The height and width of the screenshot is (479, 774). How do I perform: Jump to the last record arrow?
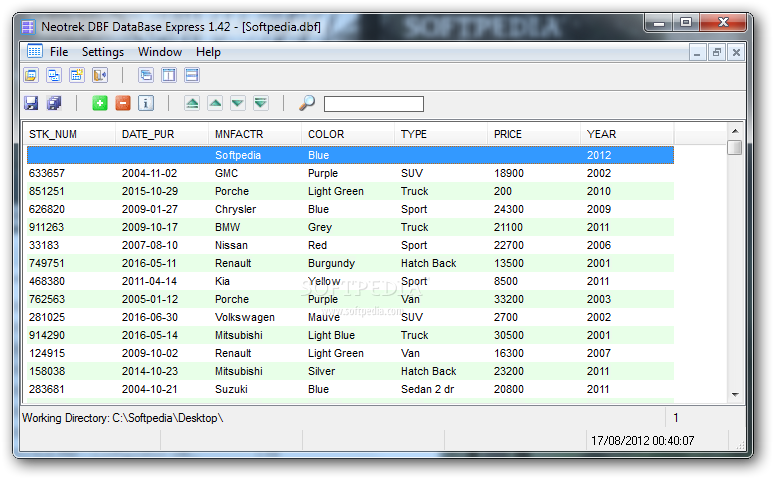click(261, 103)
